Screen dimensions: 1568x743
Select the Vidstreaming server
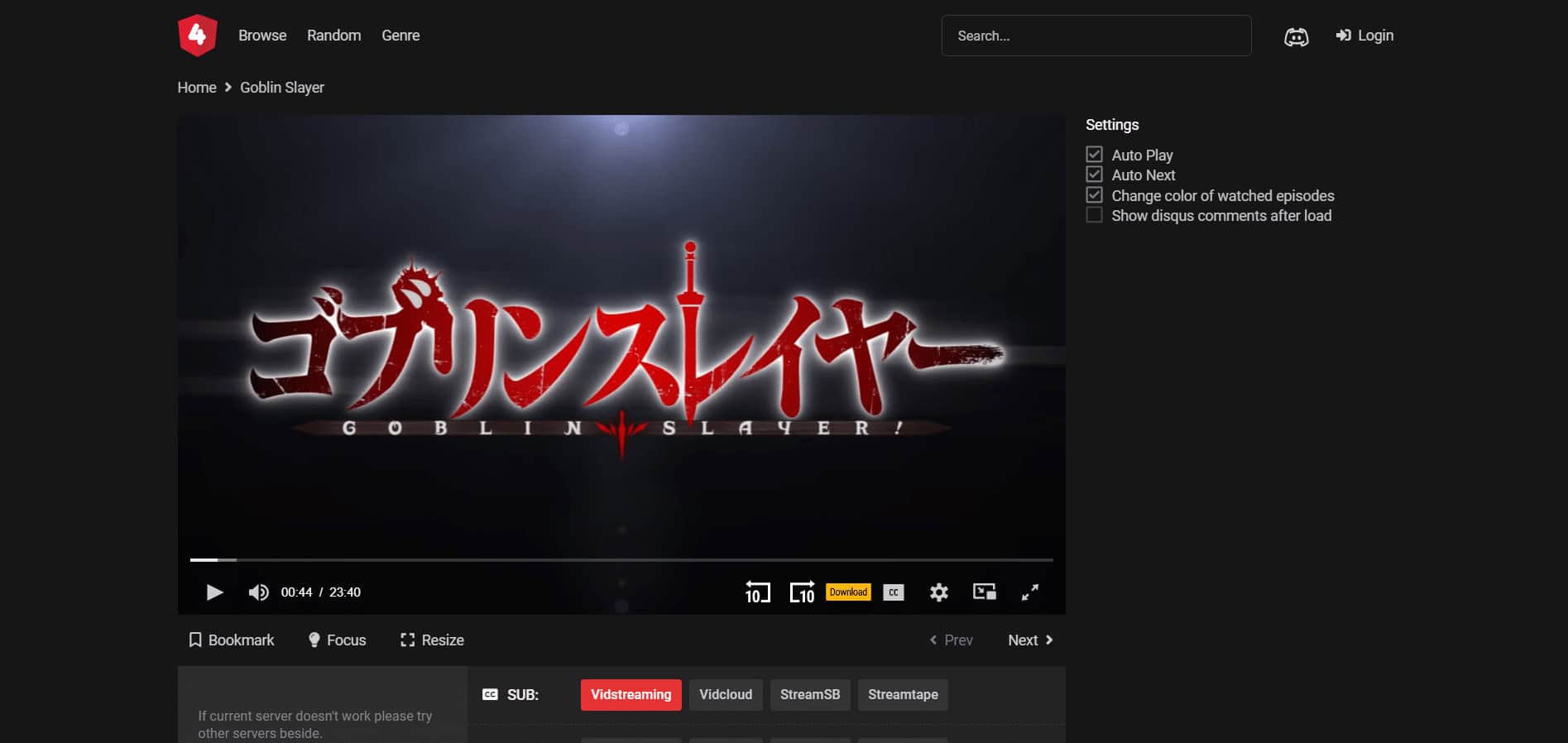coord(631,695)
